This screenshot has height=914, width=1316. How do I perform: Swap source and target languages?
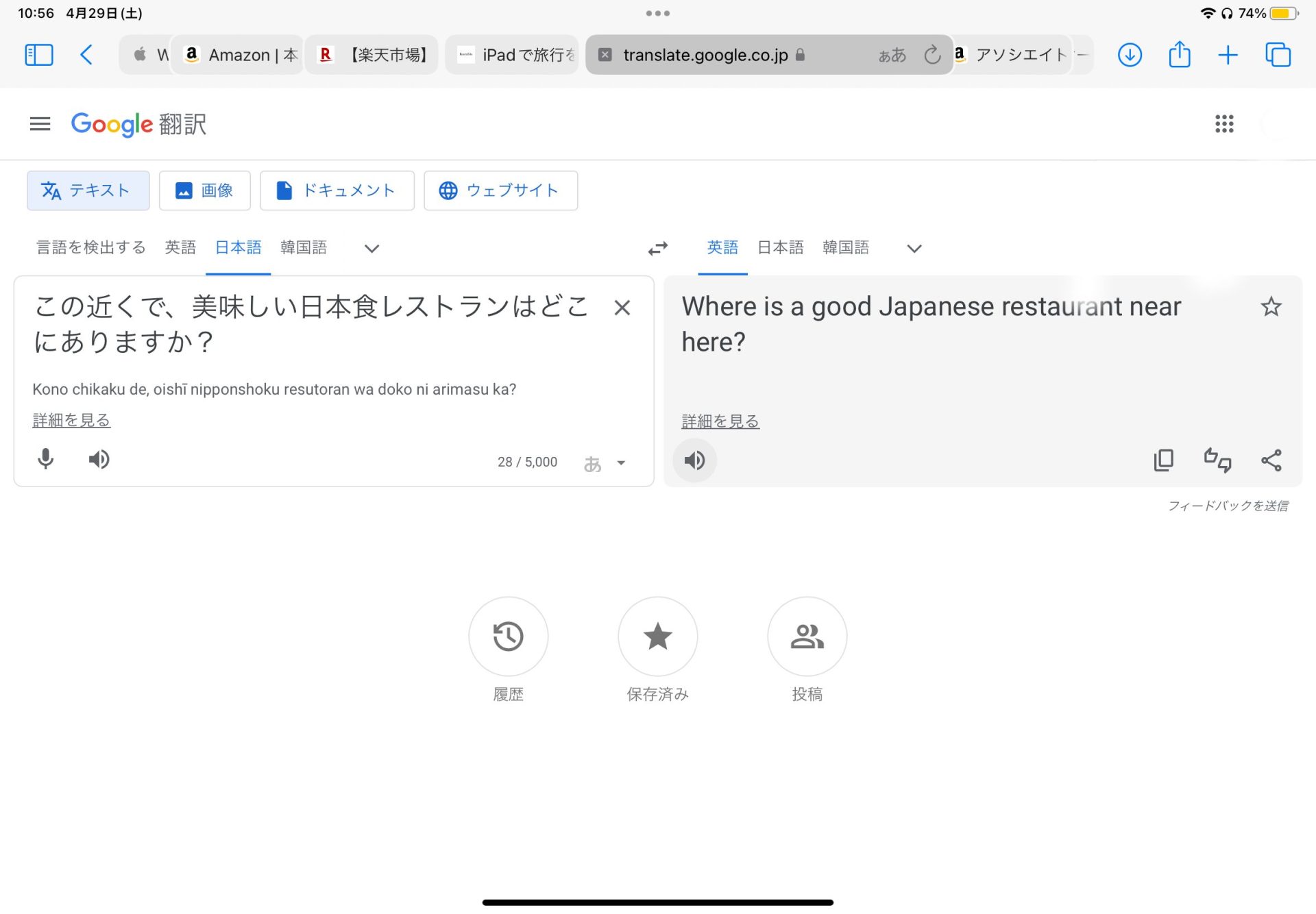657,248
